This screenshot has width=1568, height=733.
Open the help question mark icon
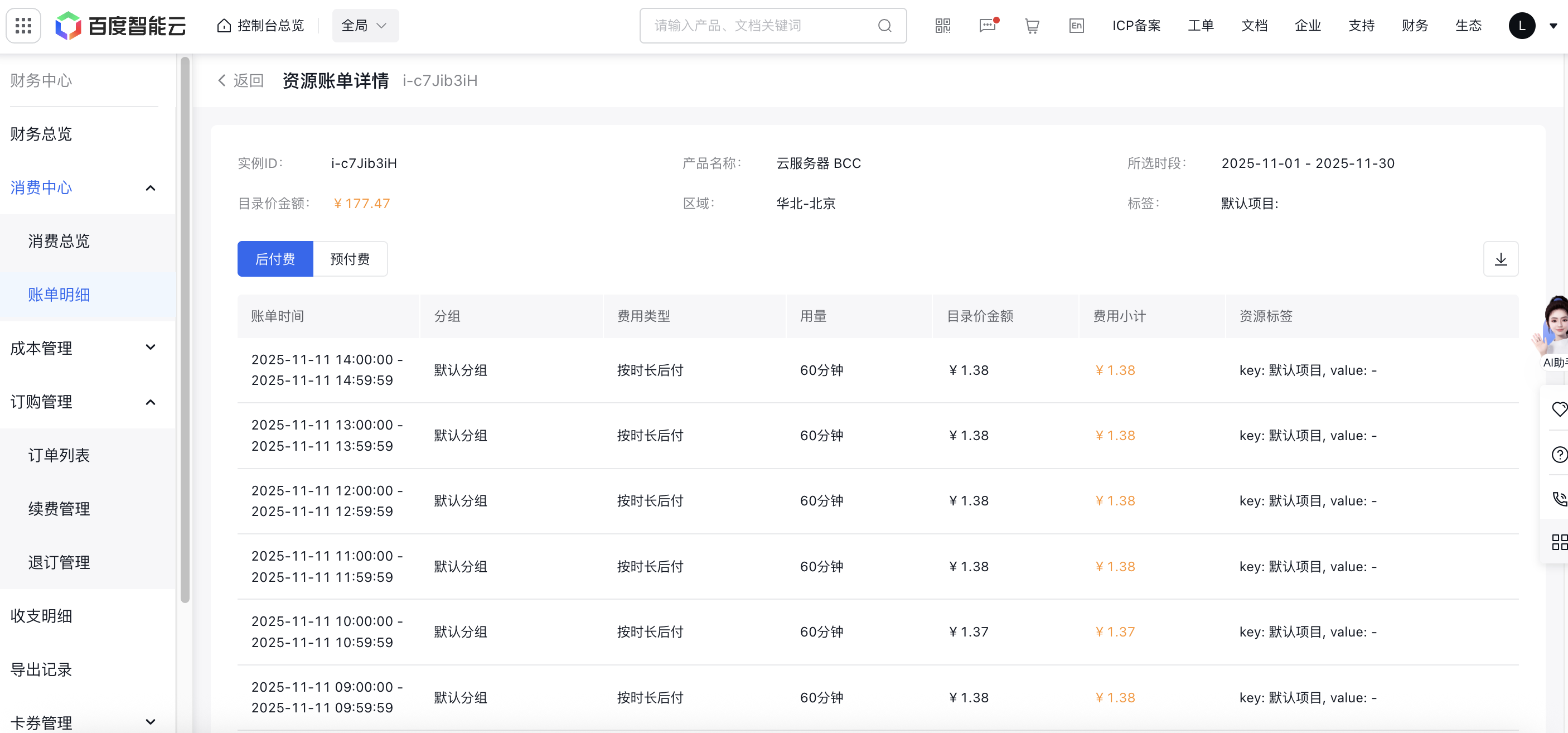click(x=1559, y=454)
